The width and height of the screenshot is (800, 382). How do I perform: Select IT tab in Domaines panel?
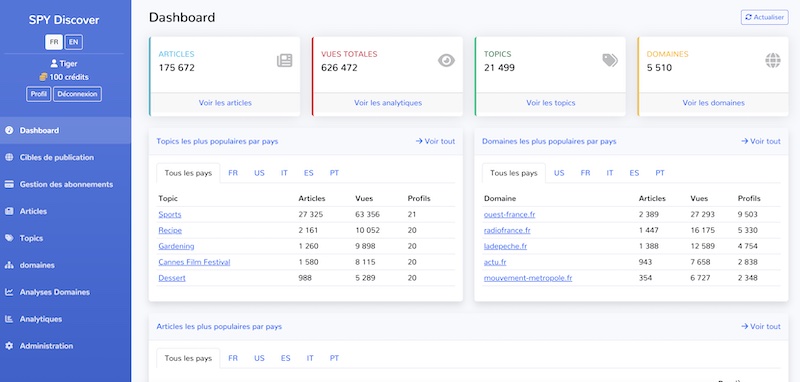click(x=610, y=173)
